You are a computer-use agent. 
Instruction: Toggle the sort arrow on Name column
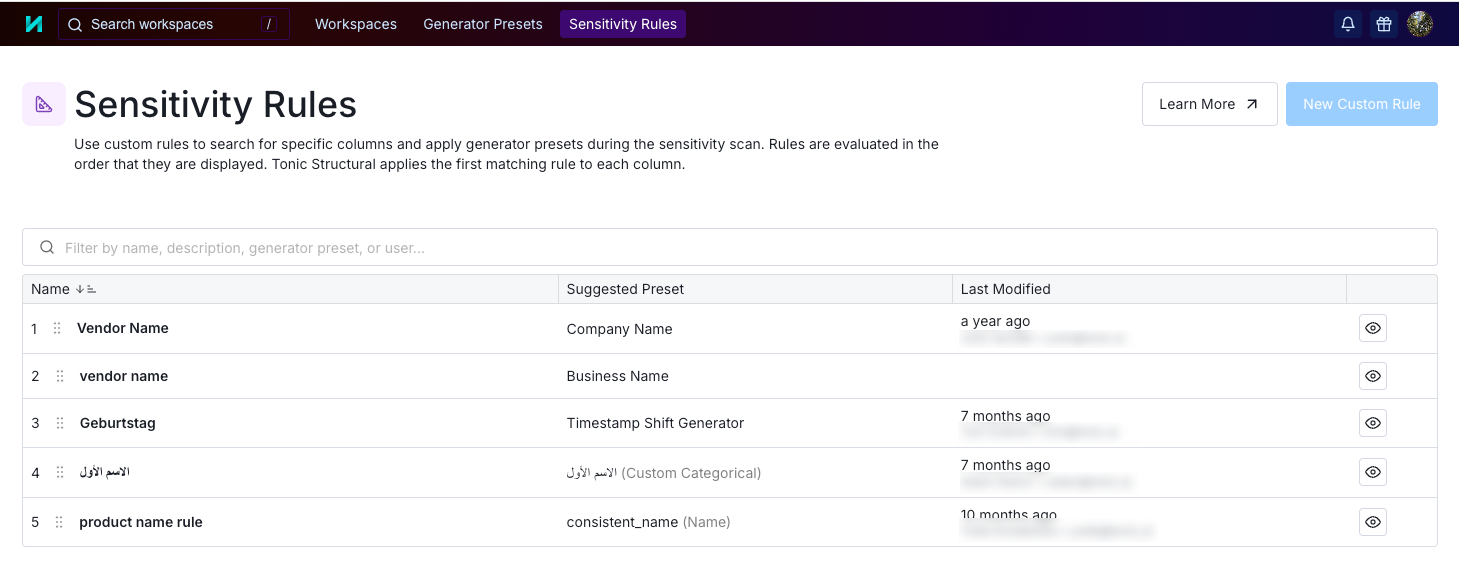86,289
